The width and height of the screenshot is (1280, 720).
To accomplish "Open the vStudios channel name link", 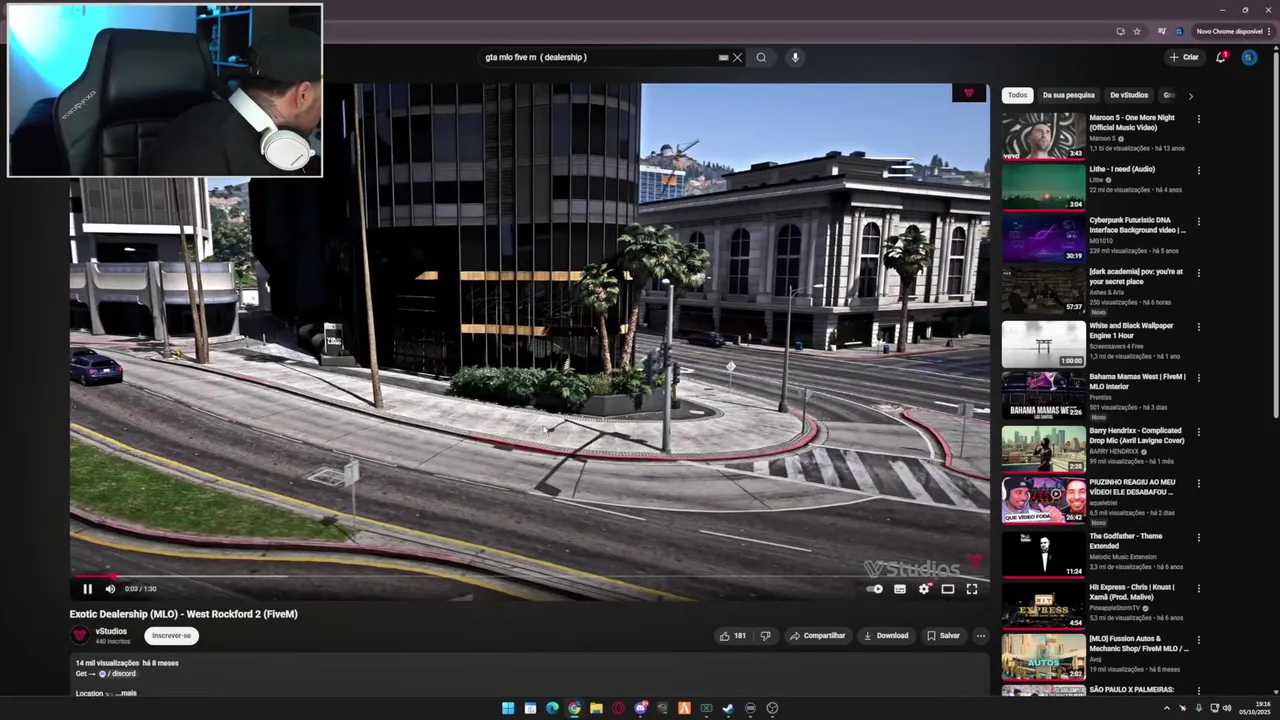I will [111, 631].
